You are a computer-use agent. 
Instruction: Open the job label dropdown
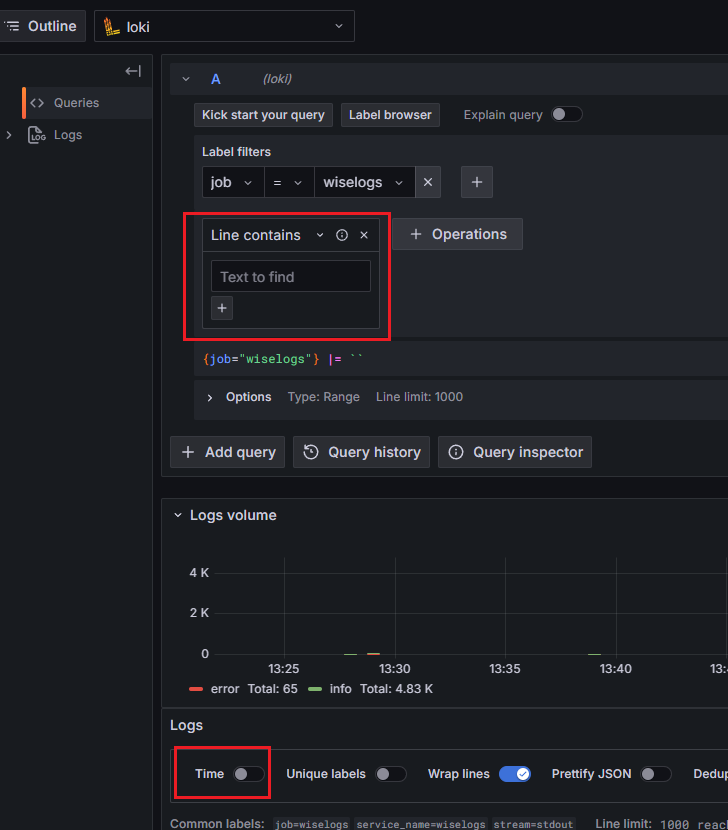[x=233, y=182]
